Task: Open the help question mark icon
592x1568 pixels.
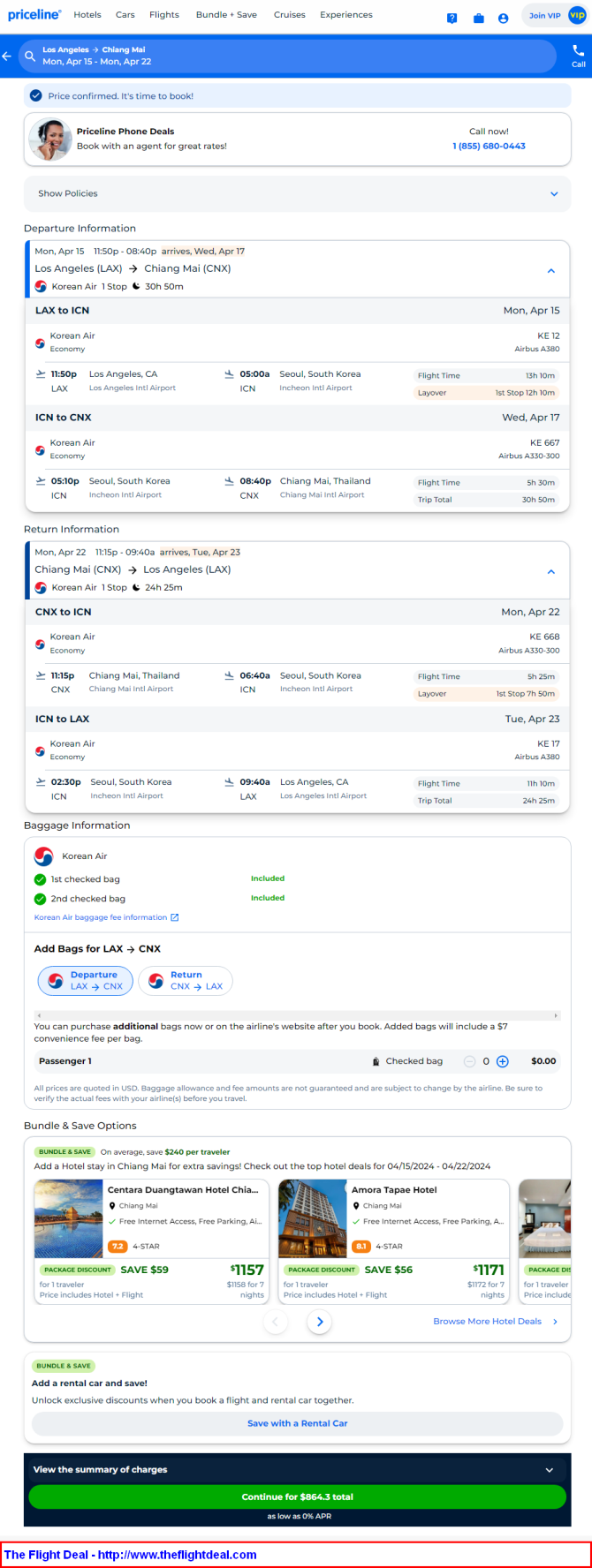Action: (452, 18)
